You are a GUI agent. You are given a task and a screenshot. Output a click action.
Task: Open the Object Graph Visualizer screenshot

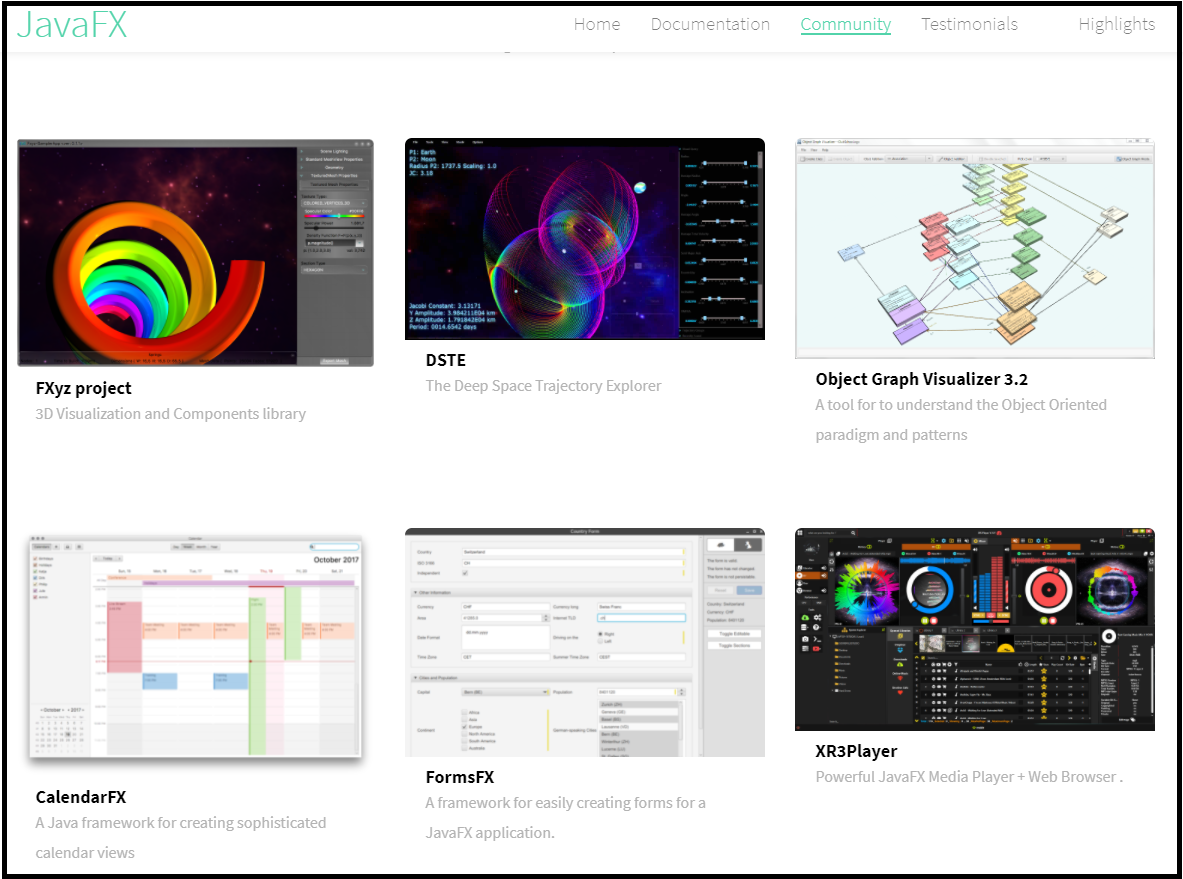(x=975, y=248)
